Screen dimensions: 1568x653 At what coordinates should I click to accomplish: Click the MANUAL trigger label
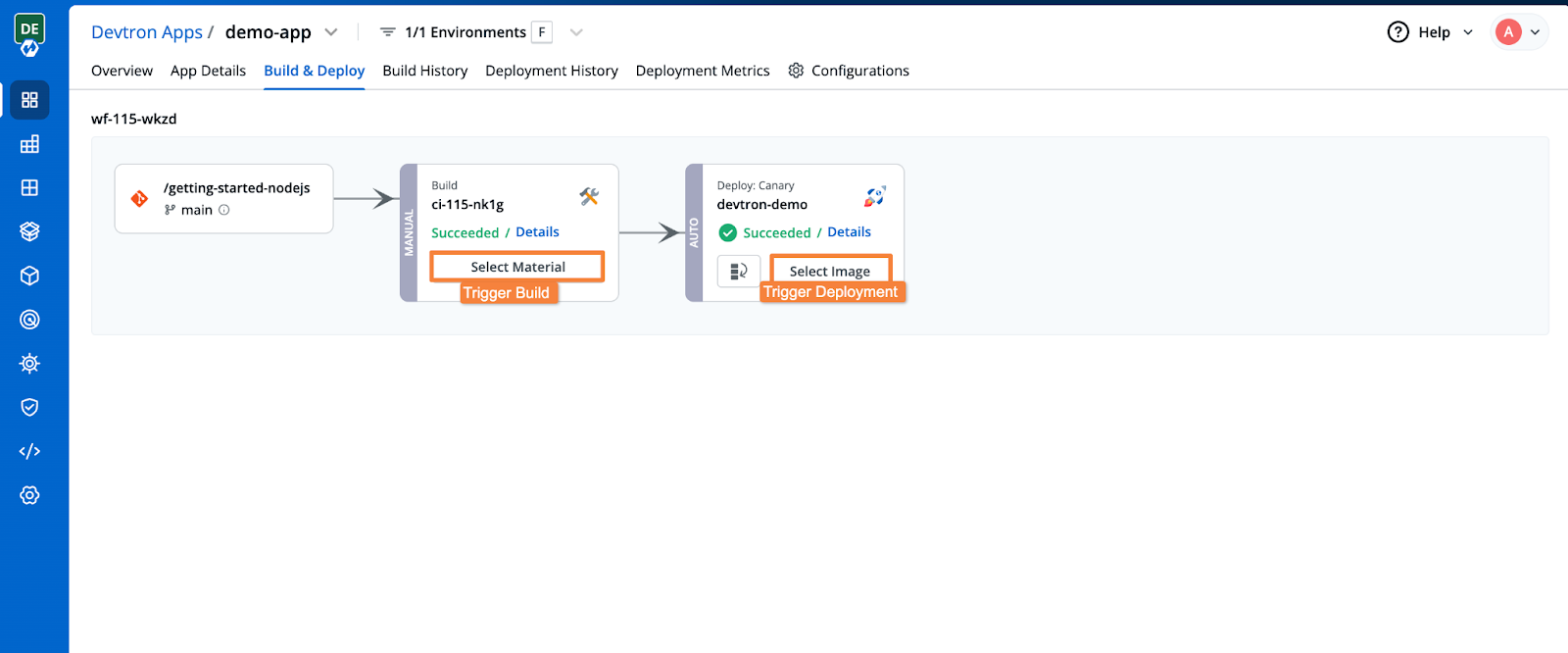410,233
